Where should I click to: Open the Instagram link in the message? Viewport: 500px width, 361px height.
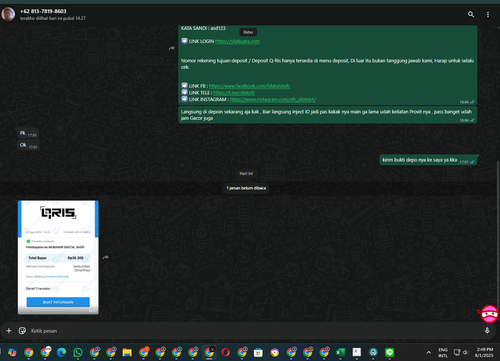(273, 99)
